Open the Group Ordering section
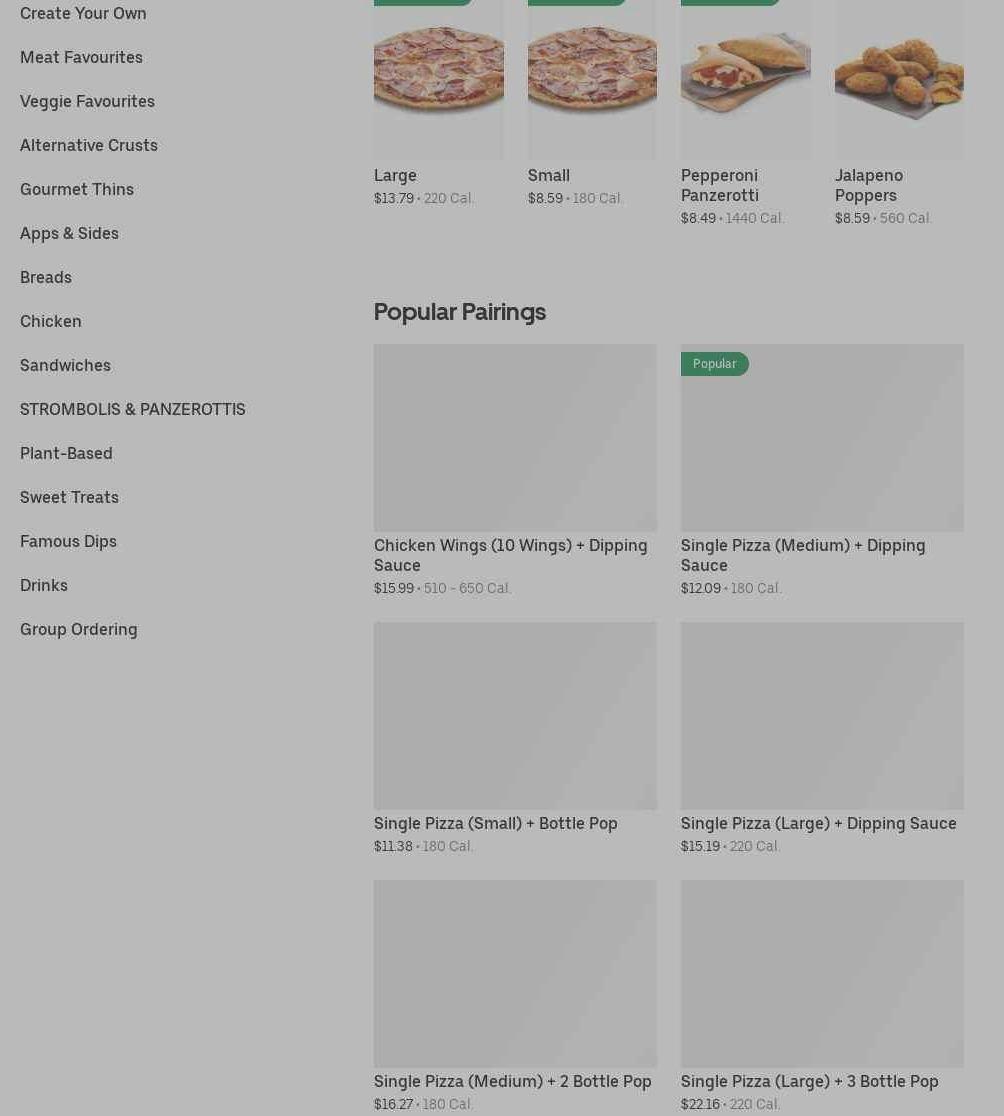 click(79, 629)
